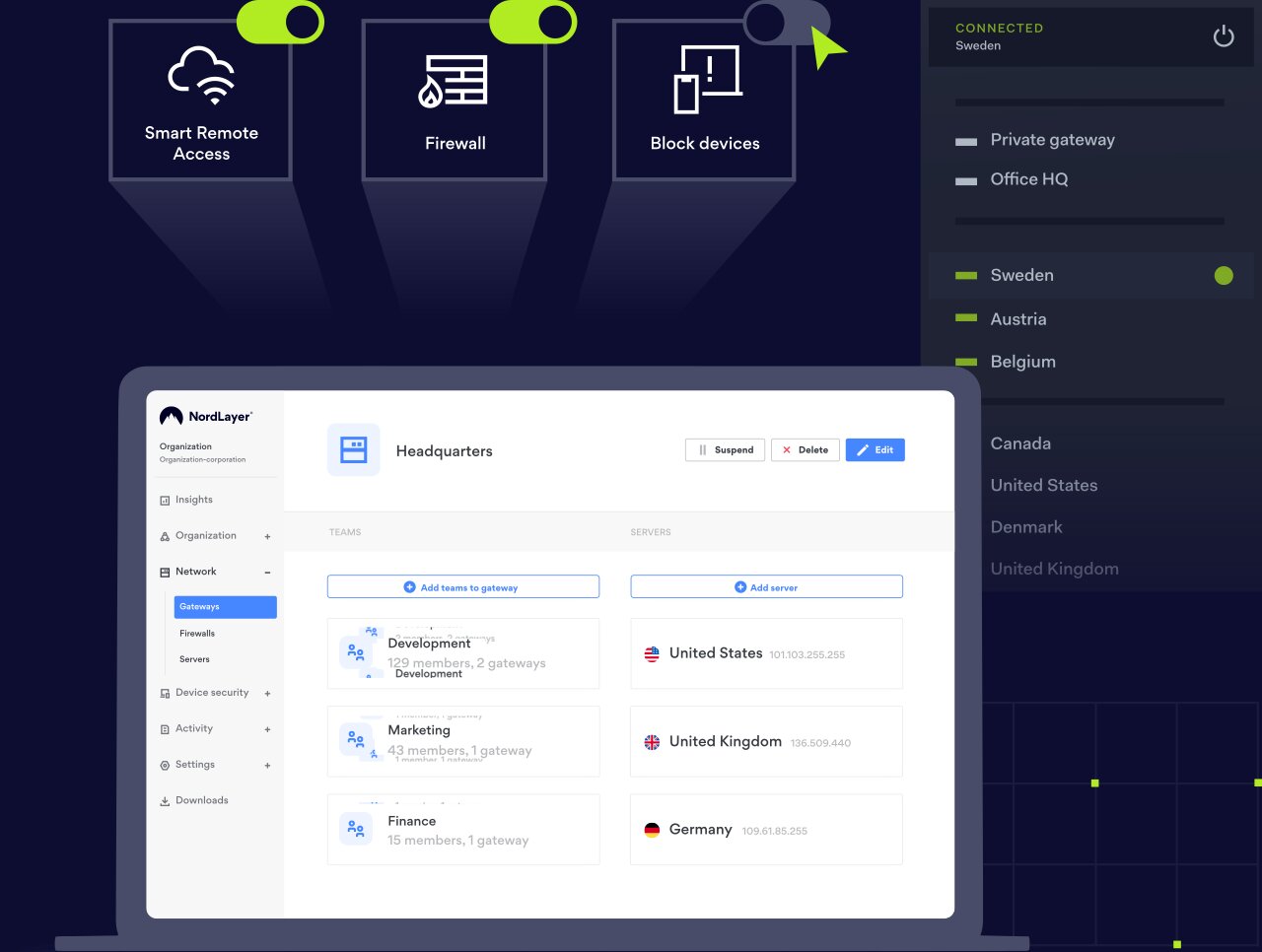Click the Add server button

[x=766, y=586]
